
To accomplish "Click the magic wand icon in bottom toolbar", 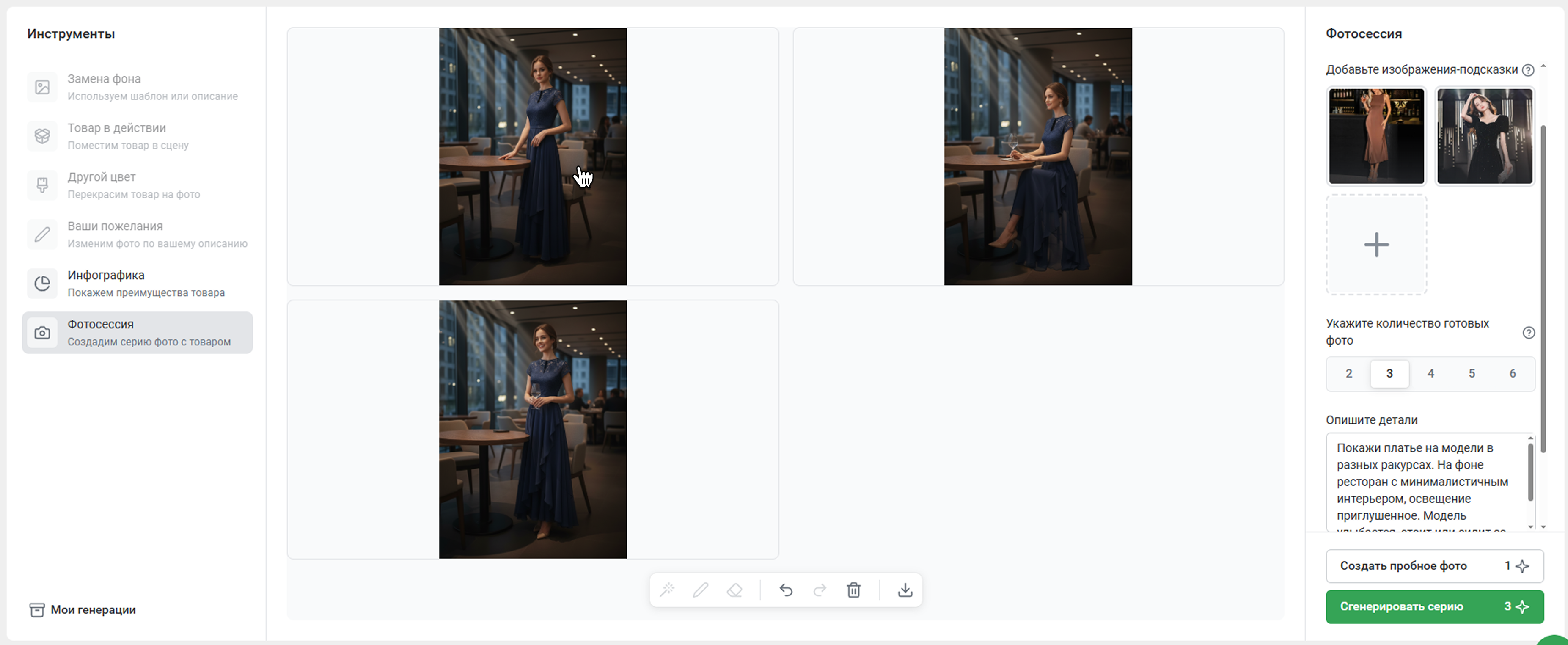I will [x=667, y=590].
